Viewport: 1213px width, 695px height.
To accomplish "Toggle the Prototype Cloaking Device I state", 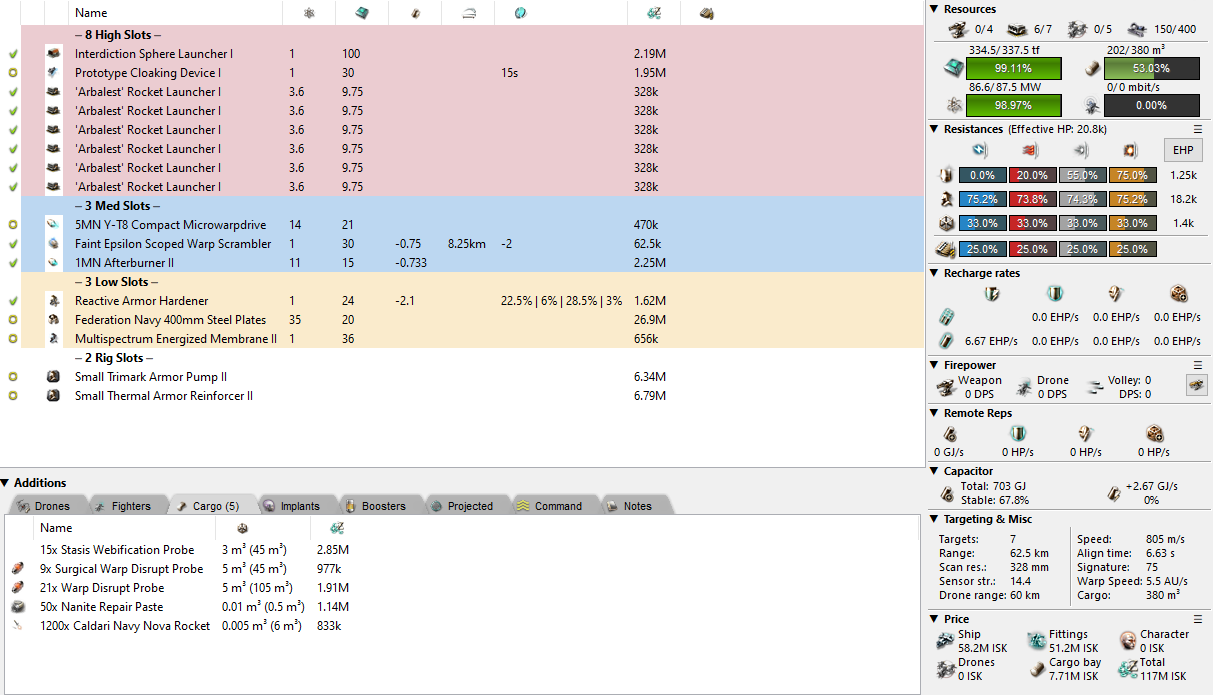I will click(x=12, y=73).
